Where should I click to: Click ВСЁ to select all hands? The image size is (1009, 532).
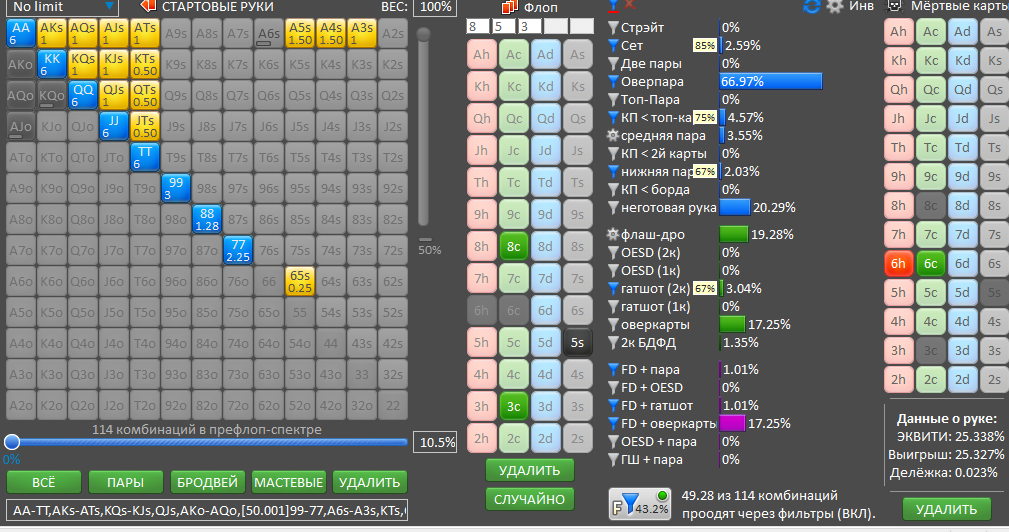click(x=44, y=482)
